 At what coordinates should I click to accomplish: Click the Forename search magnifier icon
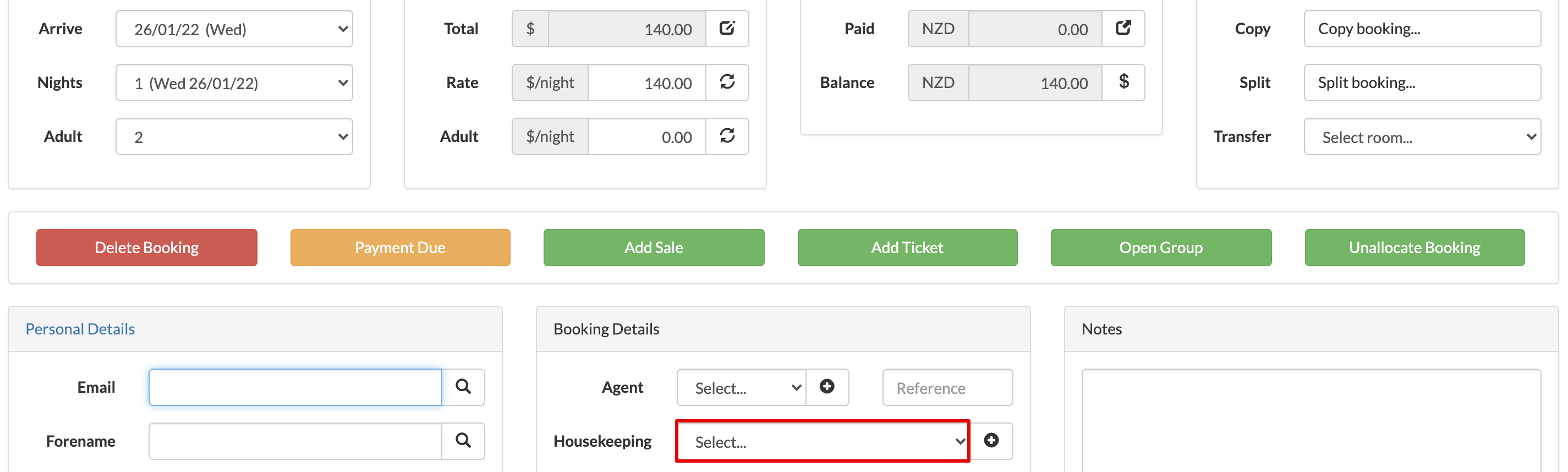point(463,441)
